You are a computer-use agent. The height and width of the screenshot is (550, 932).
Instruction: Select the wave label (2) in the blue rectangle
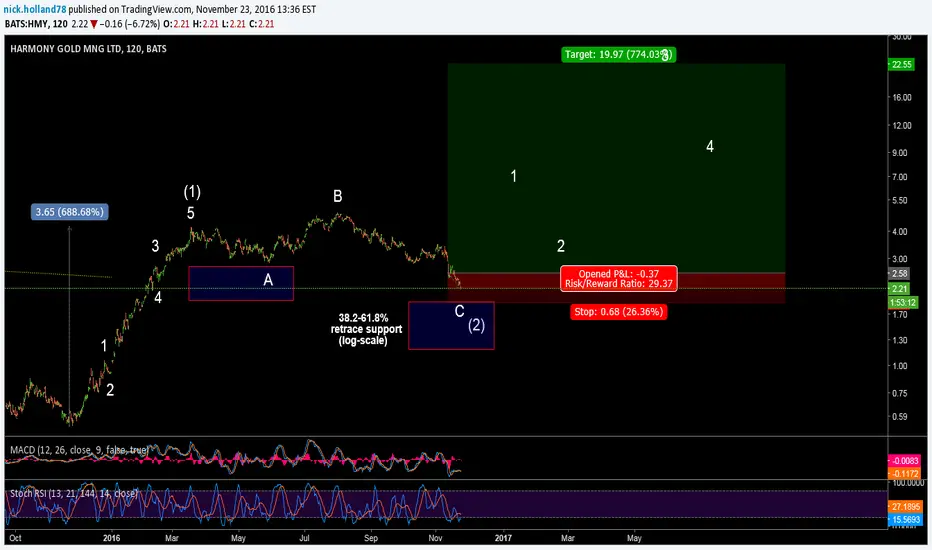(476, 325)
